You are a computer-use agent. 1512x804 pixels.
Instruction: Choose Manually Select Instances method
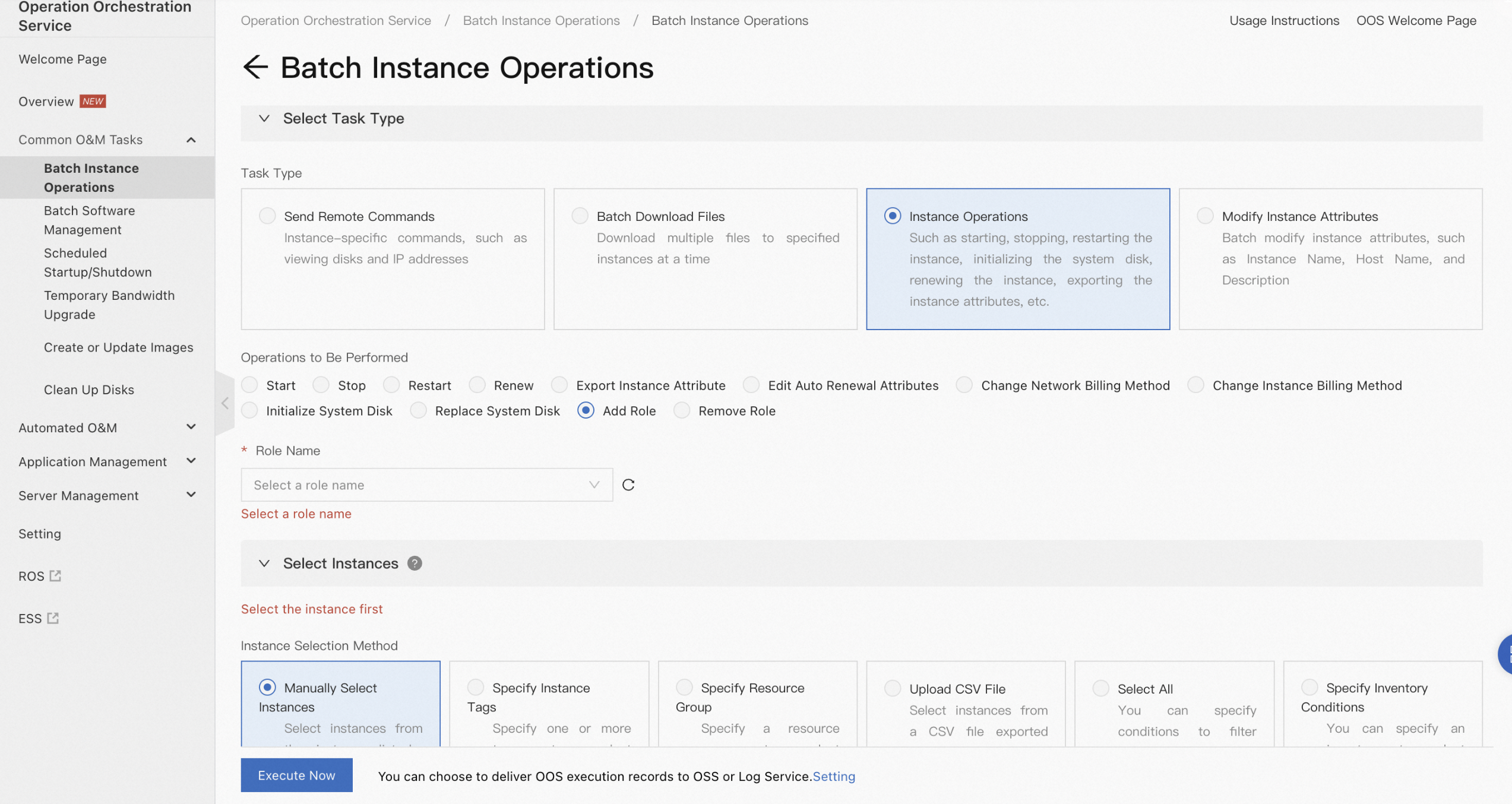pyautogui.click(x=267, y=687)
